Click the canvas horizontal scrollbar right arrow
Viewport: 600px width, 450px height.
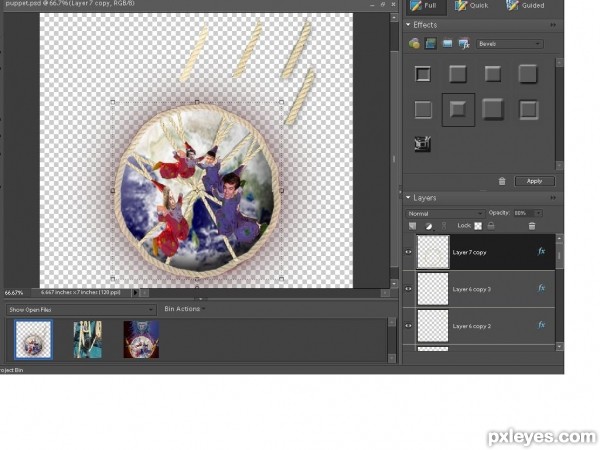click(x=385, y=293)
